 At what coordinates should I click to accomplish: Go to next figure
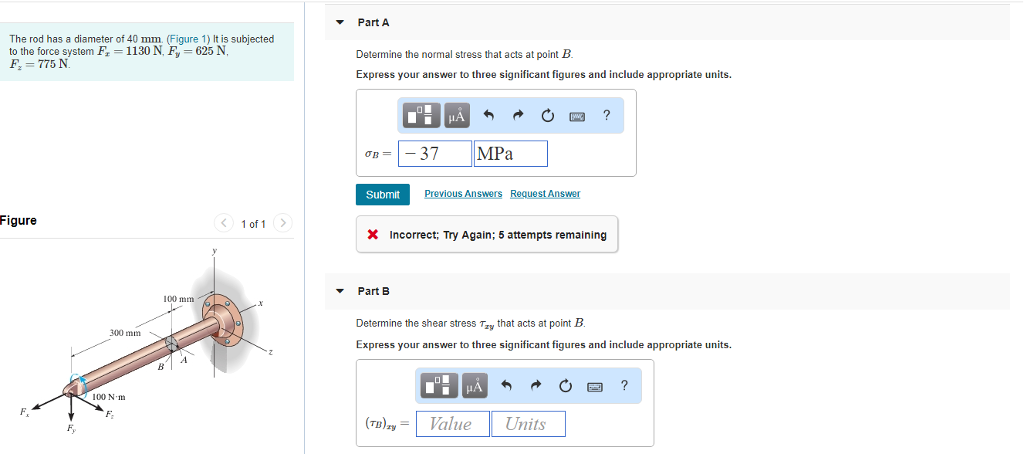coord(283,223)
